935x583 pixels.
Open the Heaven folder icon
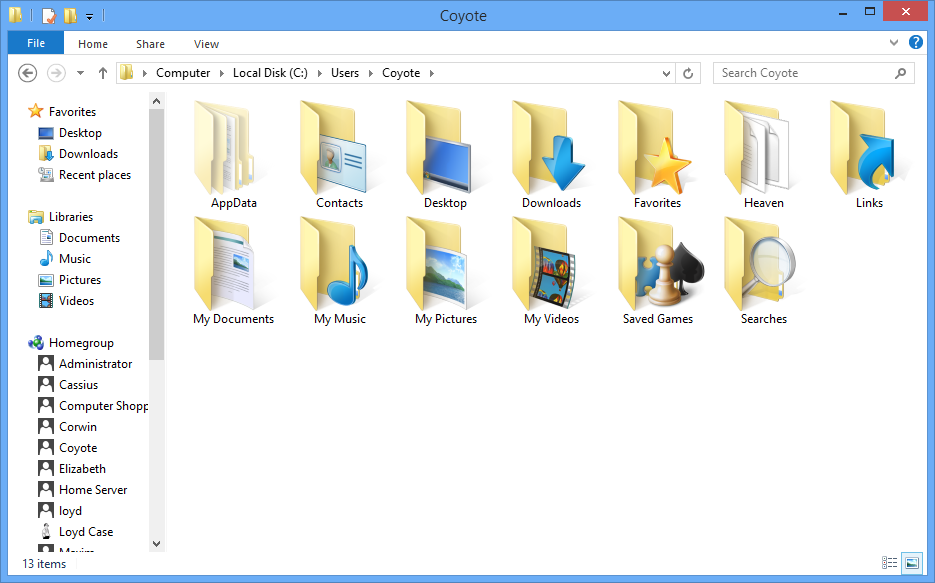click(x=757, y=147)
